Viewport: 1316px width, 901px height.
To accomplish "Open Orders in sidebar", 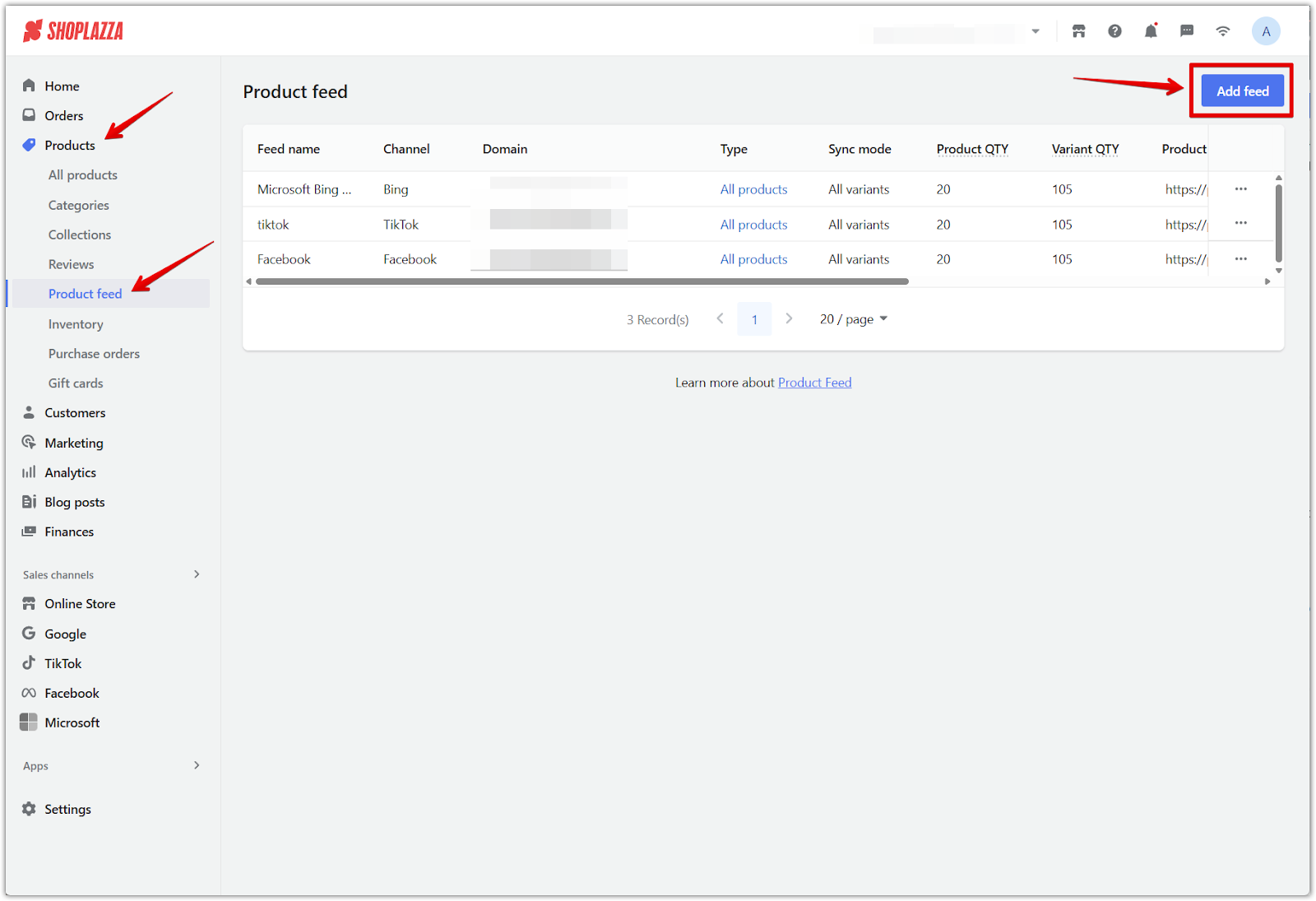I will click(63, 115).
